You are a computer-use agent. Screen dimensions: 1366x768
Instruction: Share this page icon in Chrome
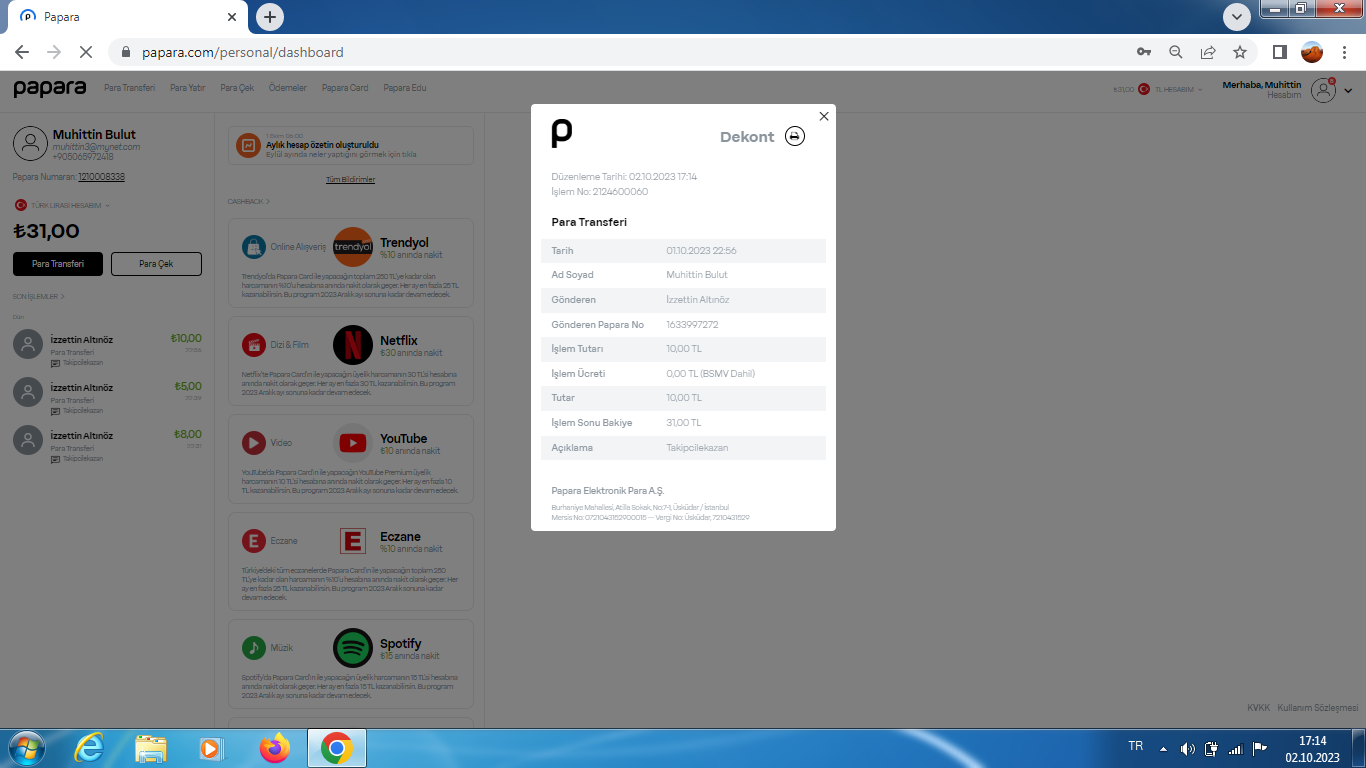(1208, 52)
